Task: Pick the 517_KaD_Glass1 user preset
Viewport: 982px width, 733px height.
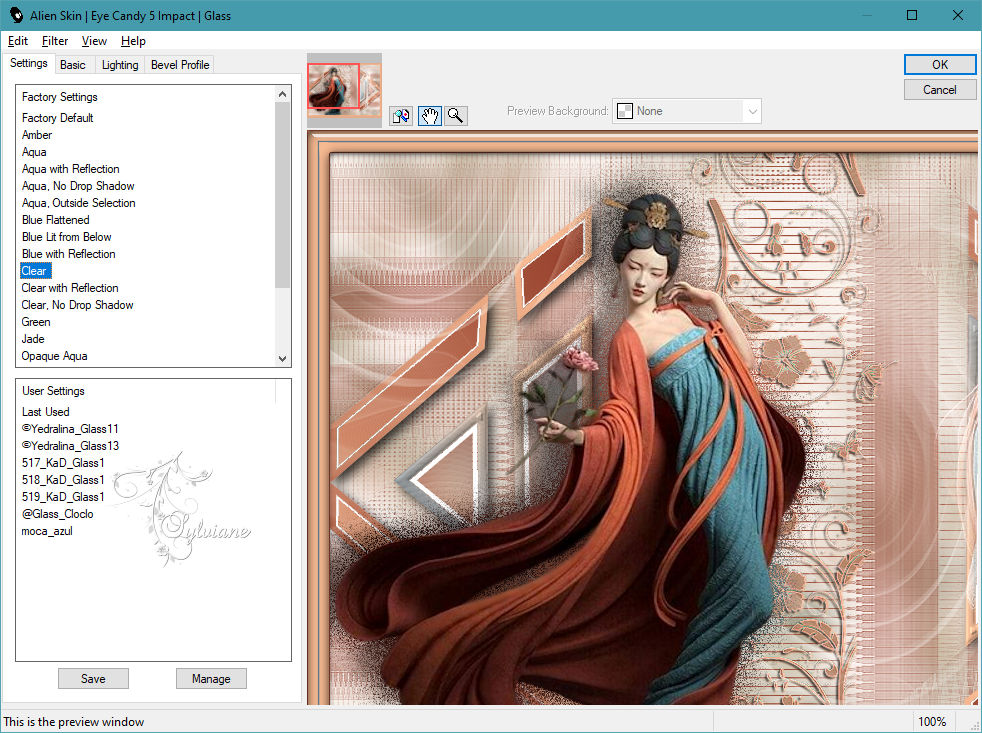Action: click(x=63, y=462)
